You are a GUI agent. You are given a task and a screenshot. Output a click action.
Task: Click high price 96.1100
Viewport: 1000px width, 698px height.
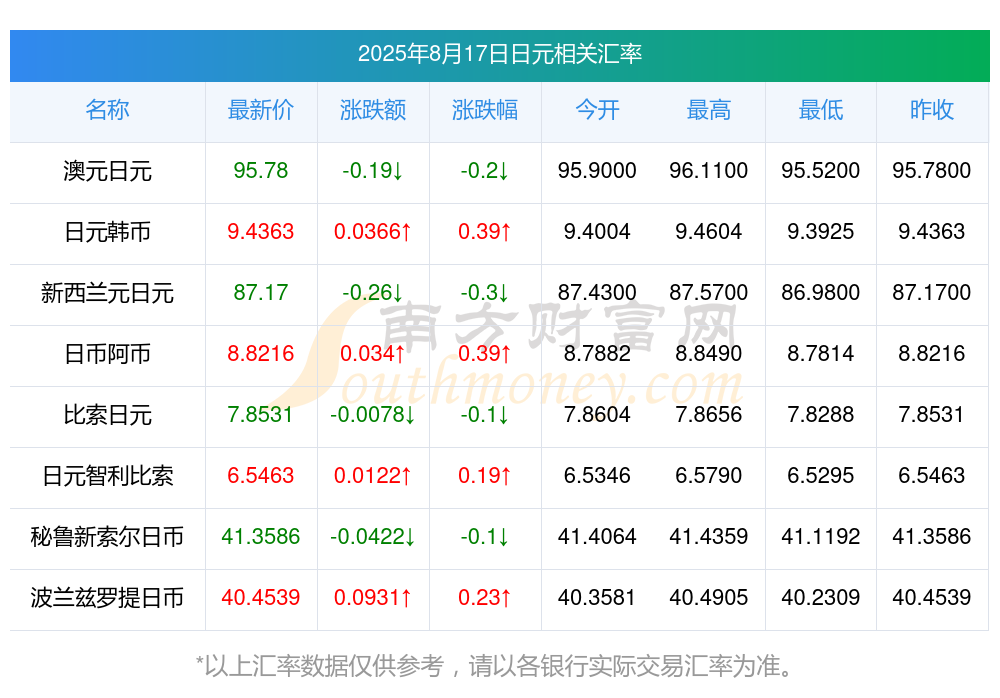point(709,171)
